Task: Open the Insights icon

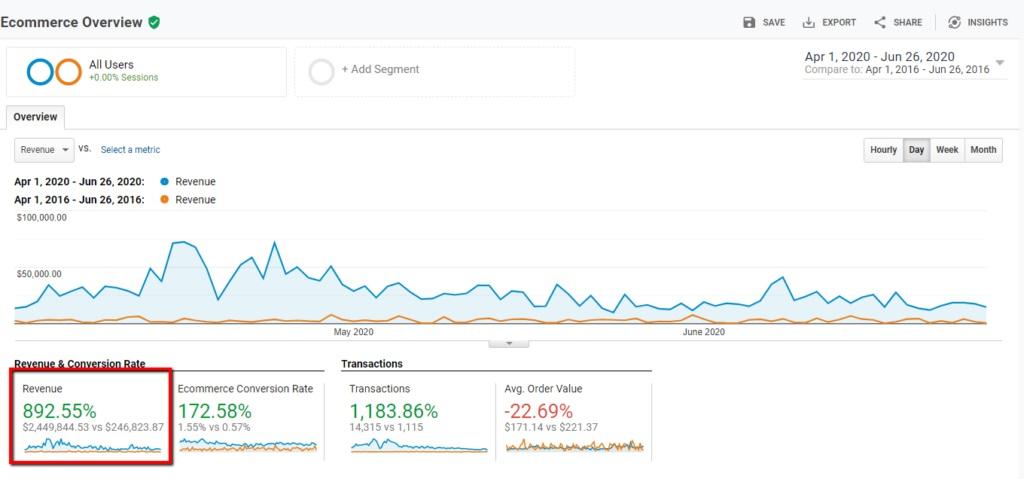Action: click(x=954, y=22)
